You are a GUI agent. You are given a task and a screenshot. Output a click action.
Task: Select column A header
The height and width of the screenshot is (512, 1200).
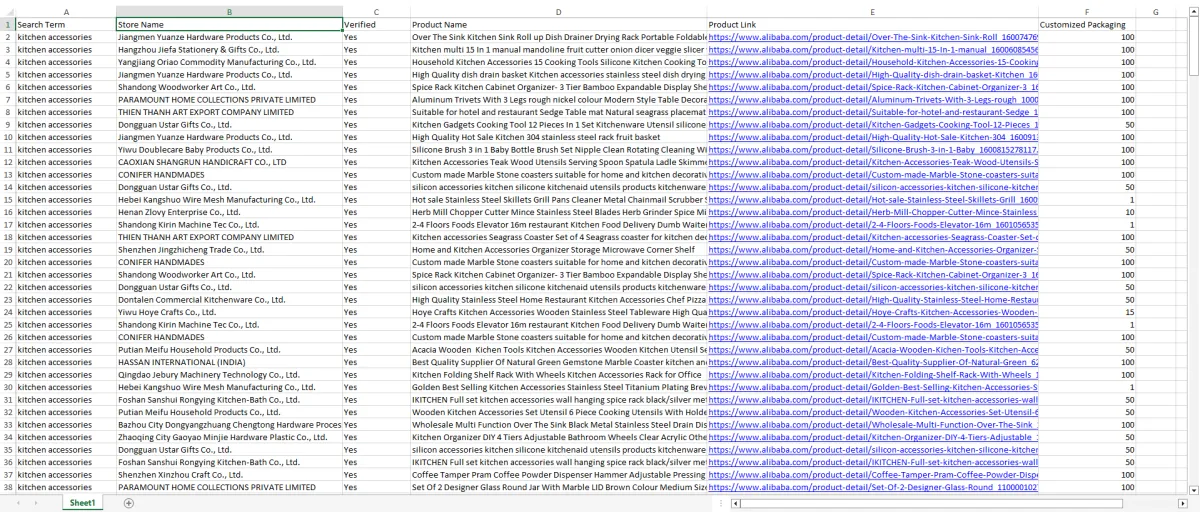tap(65, 11)
